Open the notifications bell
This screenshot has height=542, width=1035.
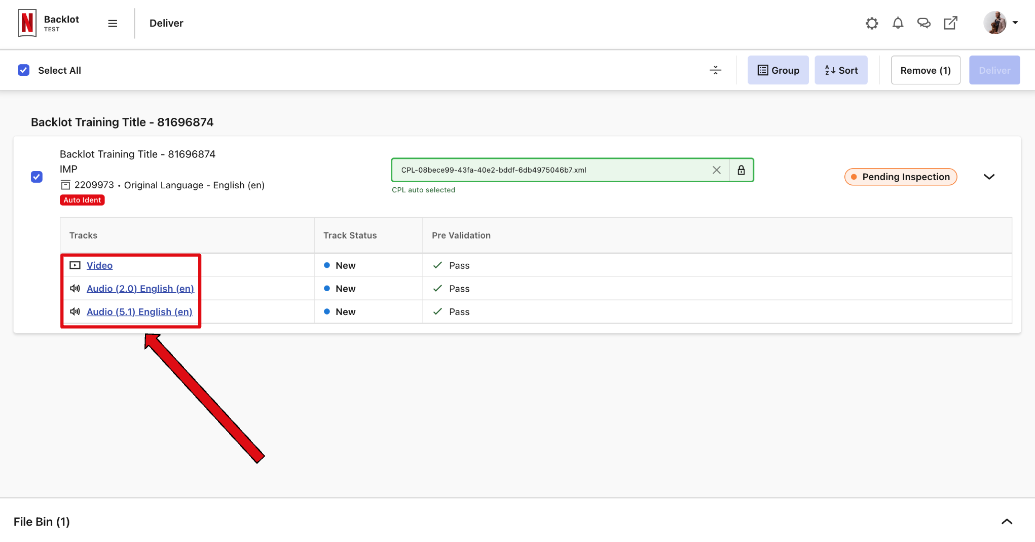898,23
